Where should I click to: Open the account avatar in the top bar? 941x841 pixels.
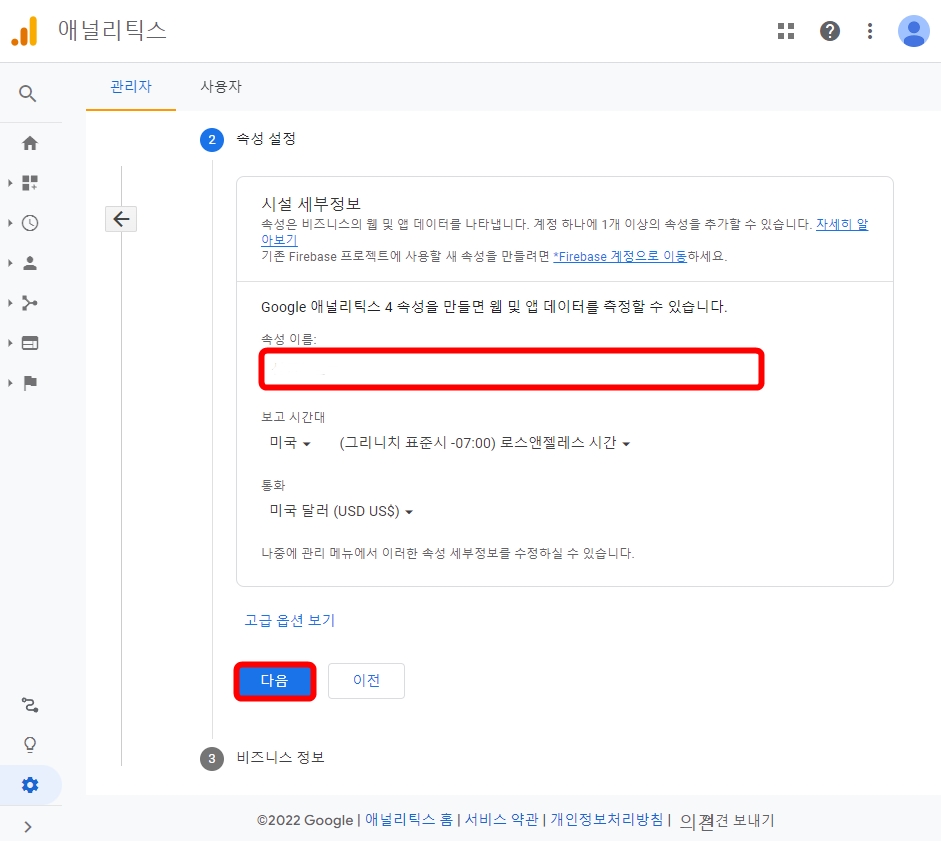point(913,31)
